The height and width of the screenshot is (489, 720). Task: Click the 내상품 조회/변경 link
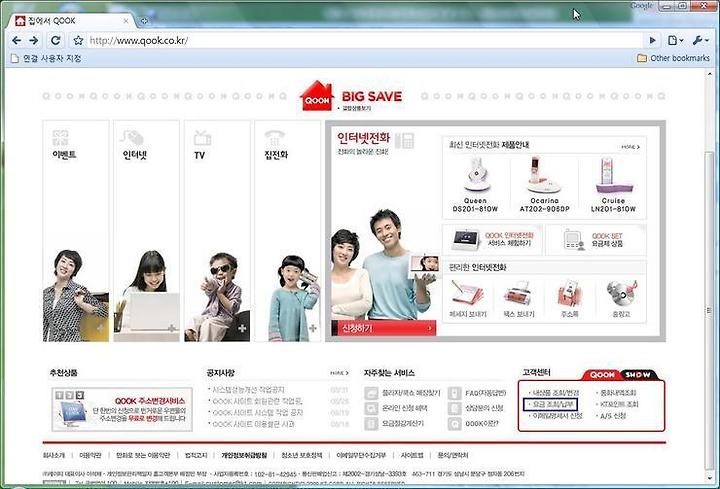coord(555,393)
